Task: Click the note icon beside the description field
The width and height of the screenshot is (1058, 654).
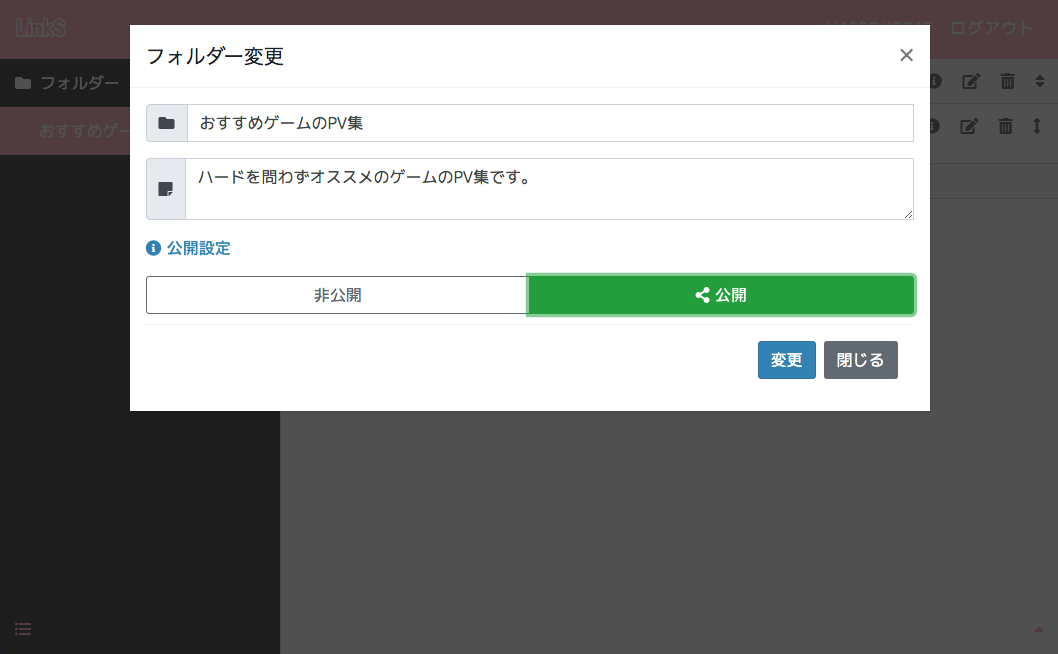Action: click(x=166, y=188)
